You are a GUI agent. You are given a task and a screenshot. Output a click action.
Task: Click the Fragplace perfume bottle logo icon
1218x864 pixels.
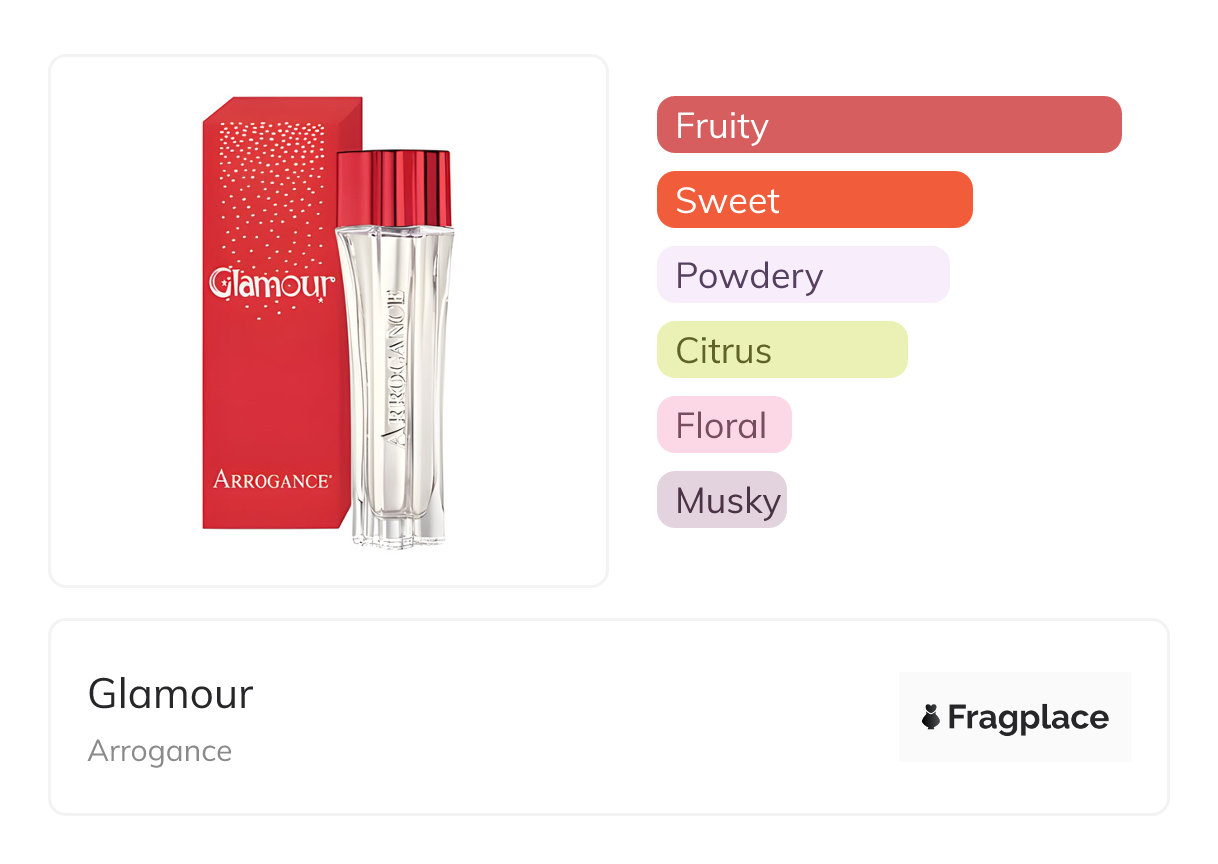coord(931,717)
